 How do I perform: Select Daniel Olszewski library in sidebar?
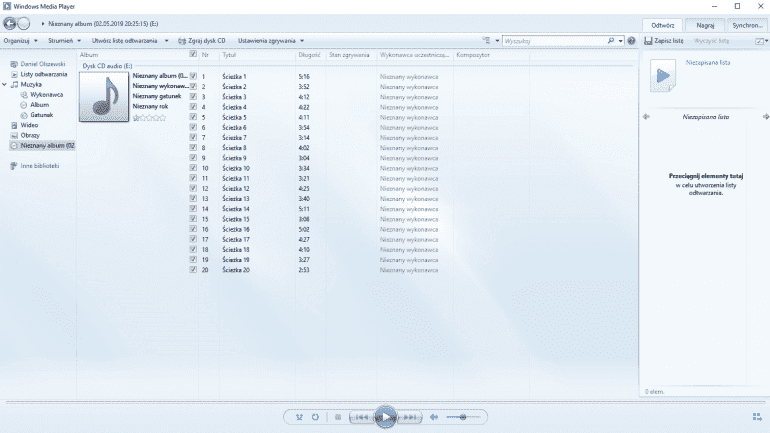(43, 64)
